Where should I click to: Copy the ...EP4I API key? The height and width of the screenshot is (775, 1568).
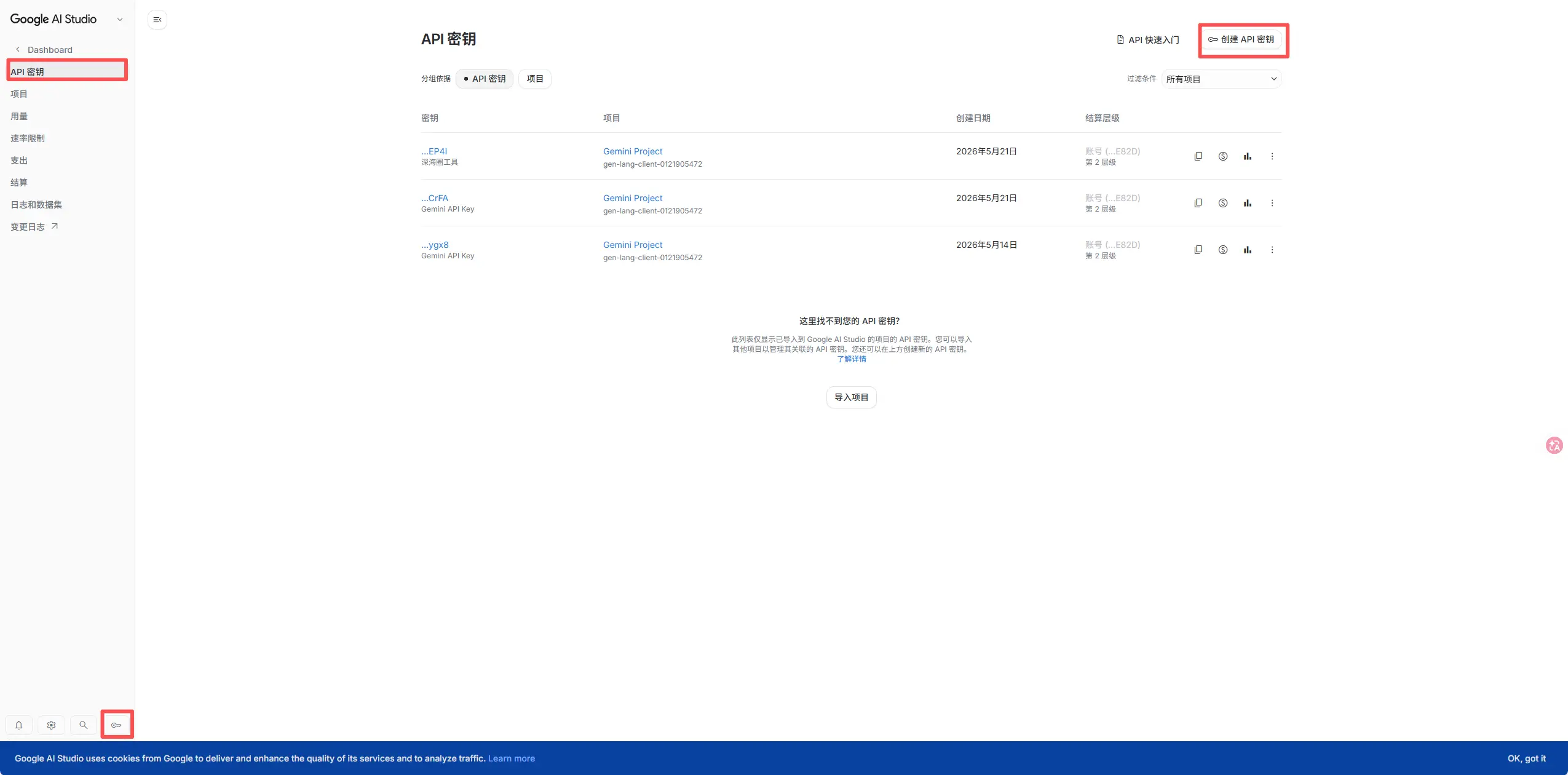coord(1198,156)
